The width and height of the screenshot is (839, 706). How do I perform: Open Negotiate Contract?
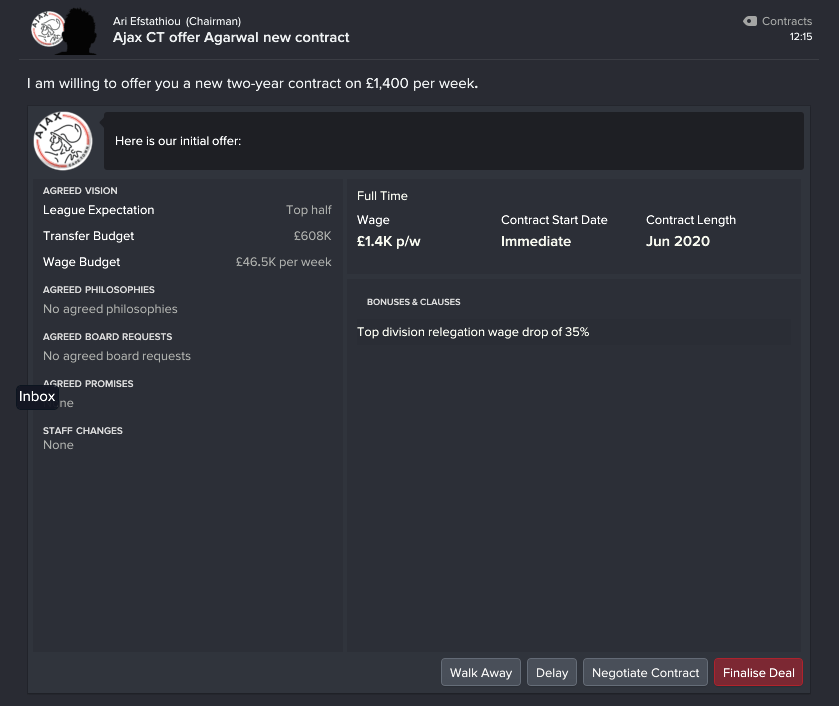click(x=645, y=672)
